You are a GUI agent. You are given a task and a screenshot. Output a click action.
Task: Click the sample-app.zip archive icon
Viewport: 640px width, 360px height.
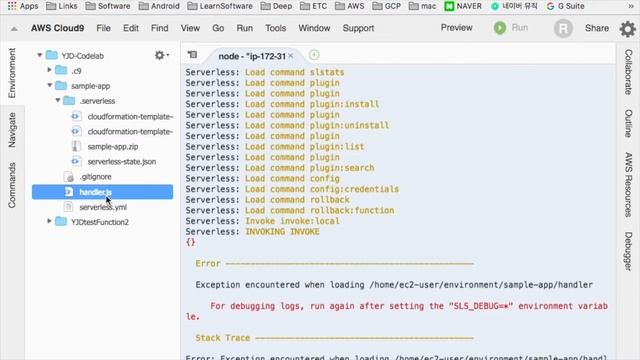tap(76, 147)
